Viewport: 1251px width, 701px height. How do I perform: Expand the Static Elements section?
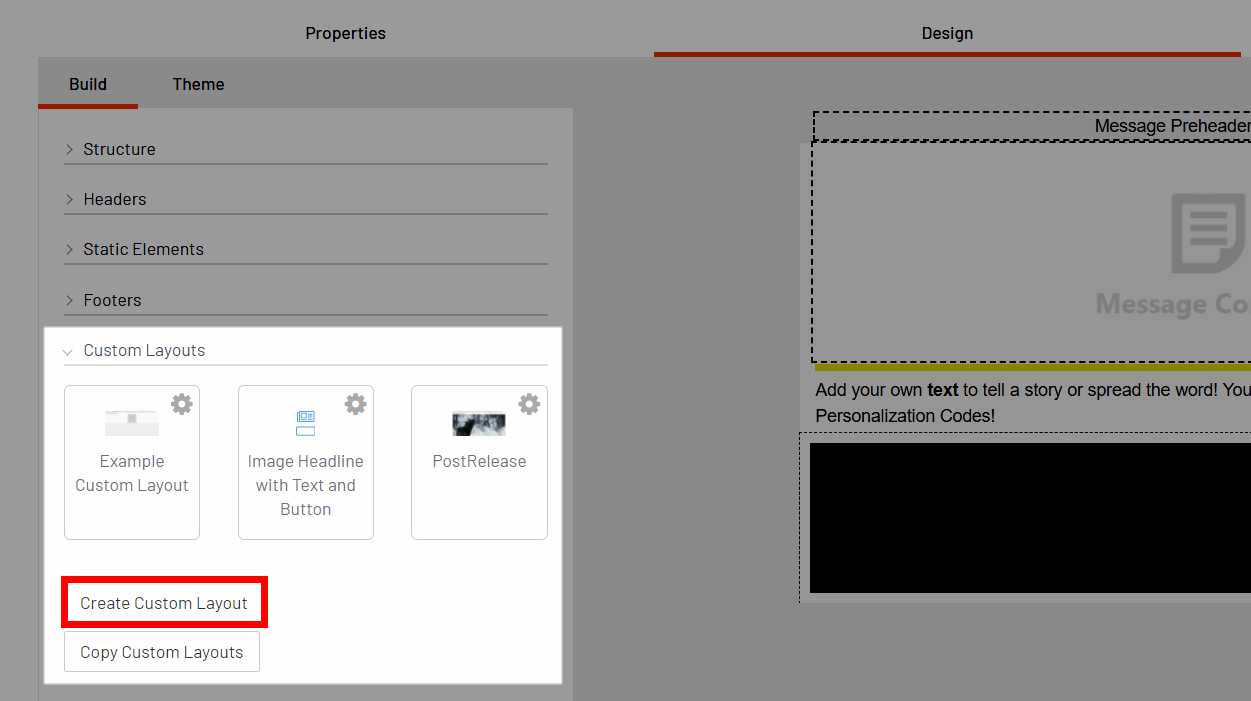pos(143,249)
